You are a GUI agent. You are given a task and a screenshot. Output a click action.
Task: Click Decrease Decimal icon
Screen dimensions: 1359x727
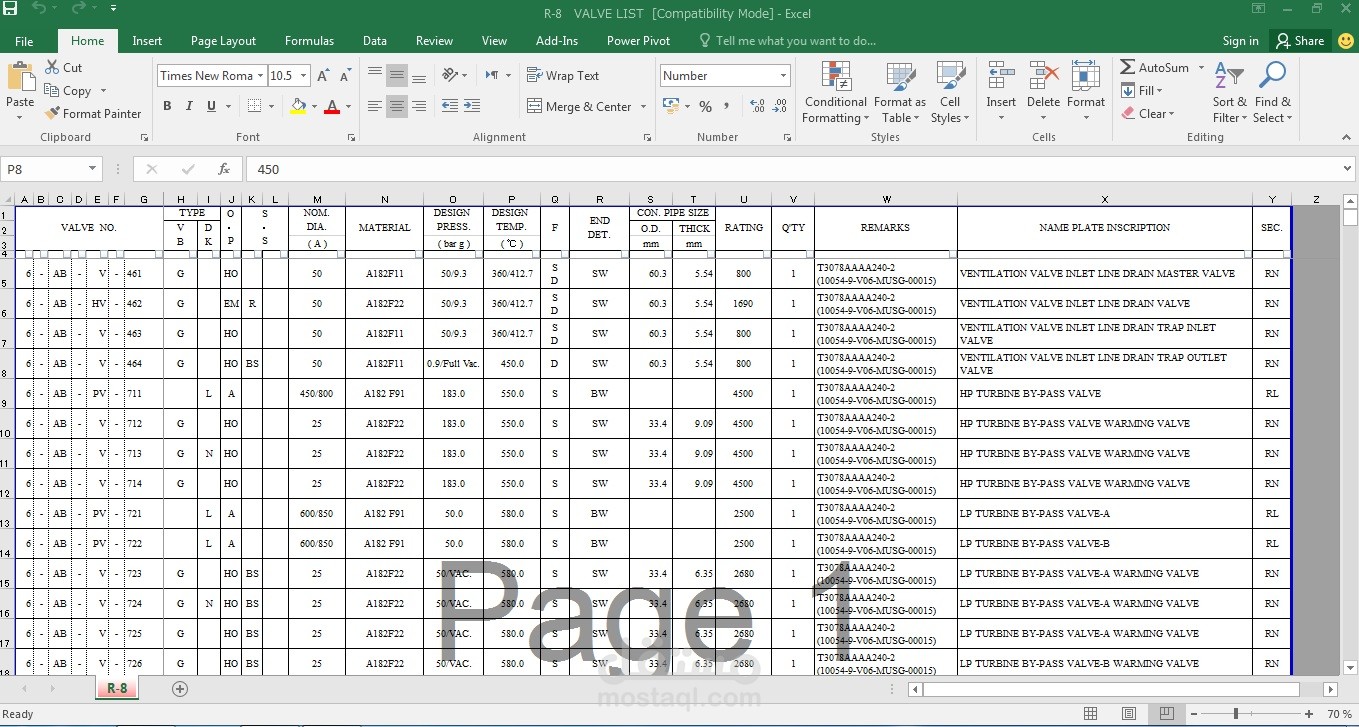[779, 106]
